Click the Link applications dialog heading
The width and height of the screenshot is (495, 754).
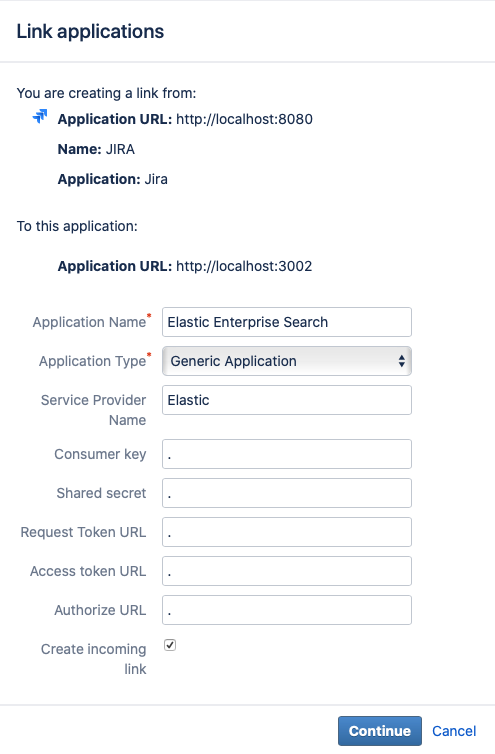click(90, 32)
